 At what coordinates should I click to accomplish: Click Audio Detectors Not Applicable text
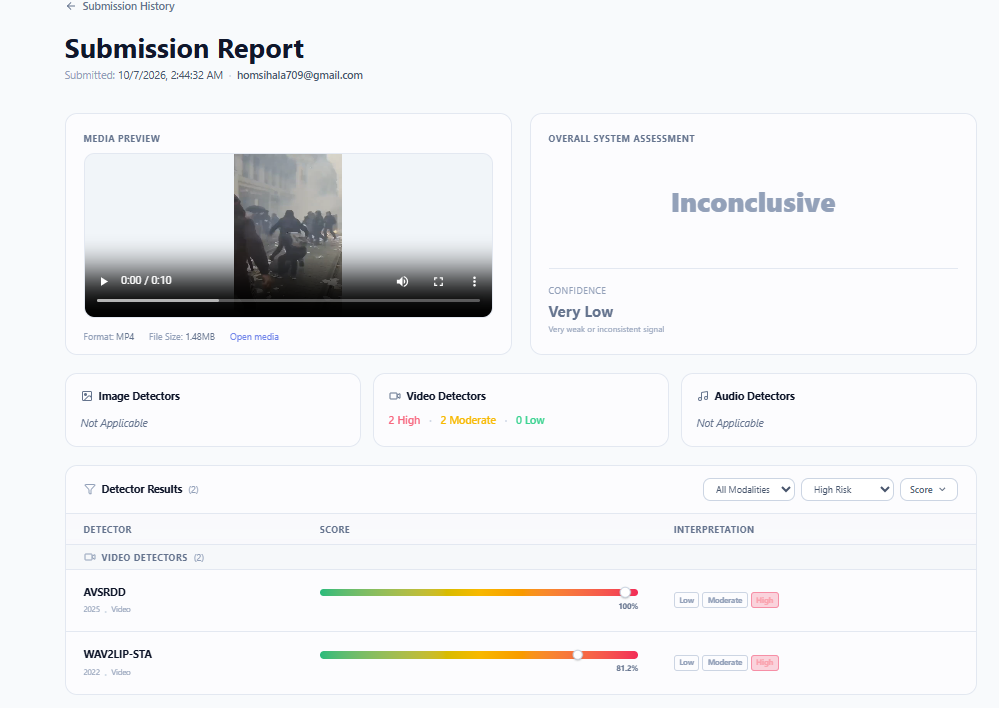point(730,423)
